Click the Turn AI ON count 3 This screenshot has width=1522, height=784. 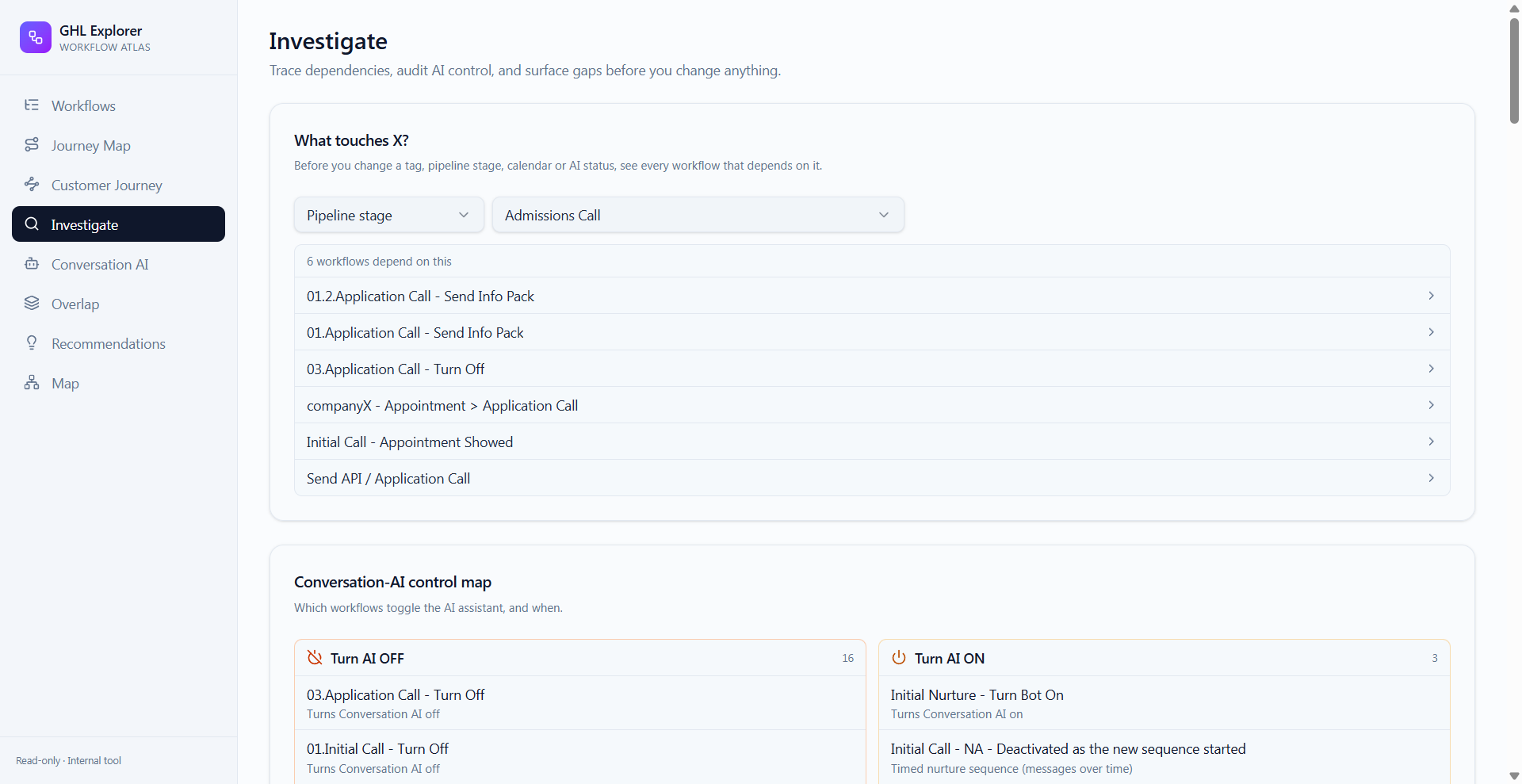pyautogui.click(x=1435, y=658)
